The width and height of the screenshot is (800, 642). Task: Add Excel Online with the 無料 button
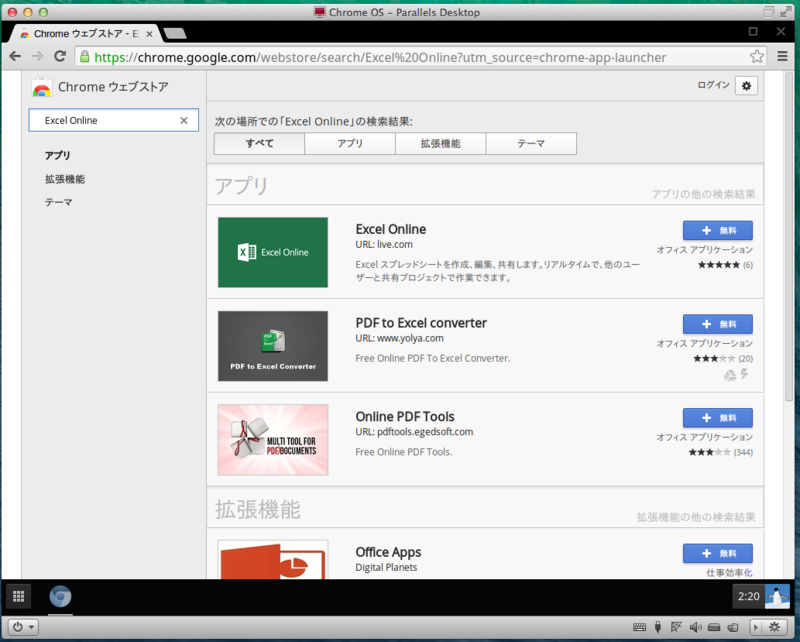717,230
